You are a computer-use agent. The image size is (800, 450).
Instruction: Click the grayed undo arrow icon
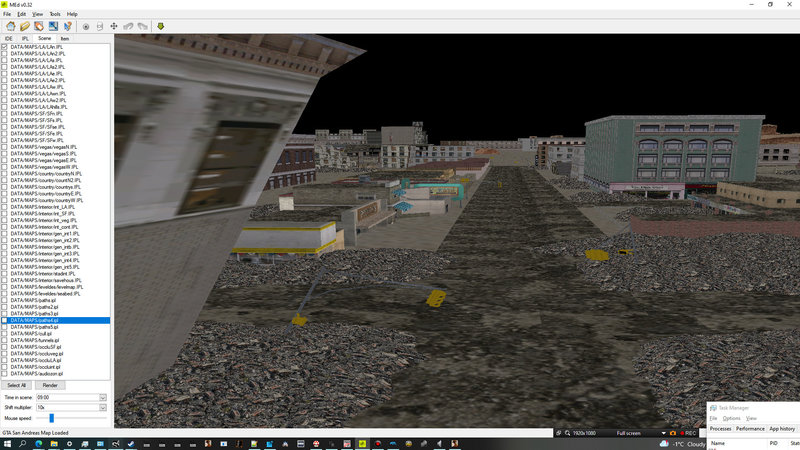128,27
